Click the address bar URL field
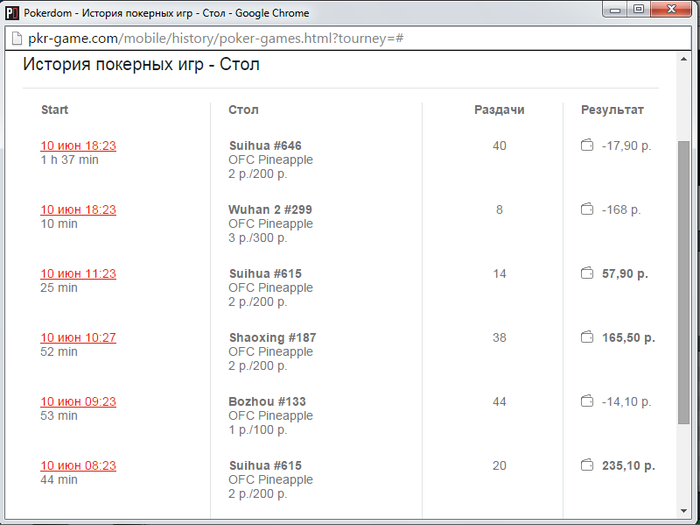The image size is (700, 525). [348, 38]
